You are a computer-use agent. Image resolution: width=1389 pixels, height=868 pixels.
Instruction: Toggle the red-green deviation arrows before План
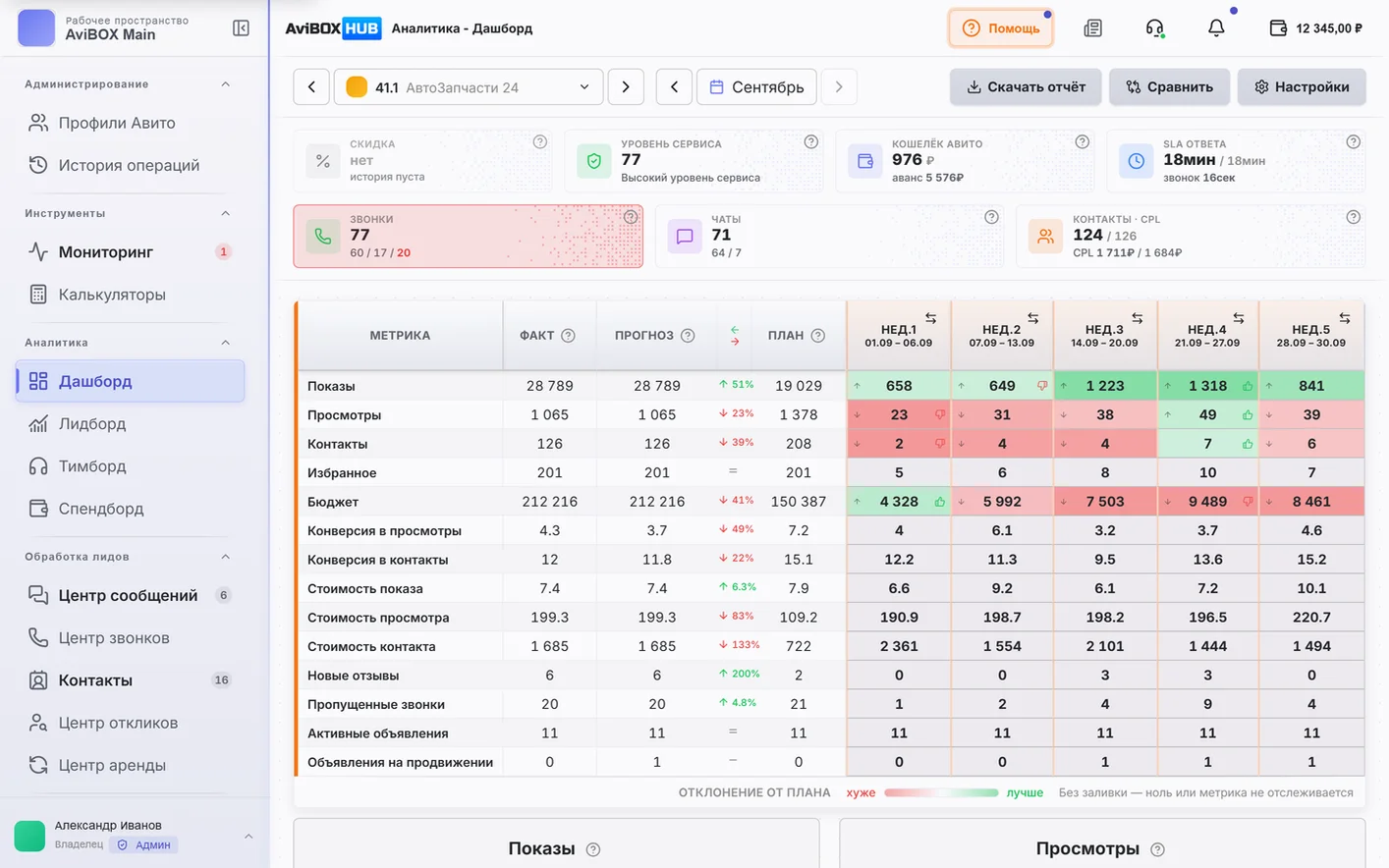click(735, 336)
